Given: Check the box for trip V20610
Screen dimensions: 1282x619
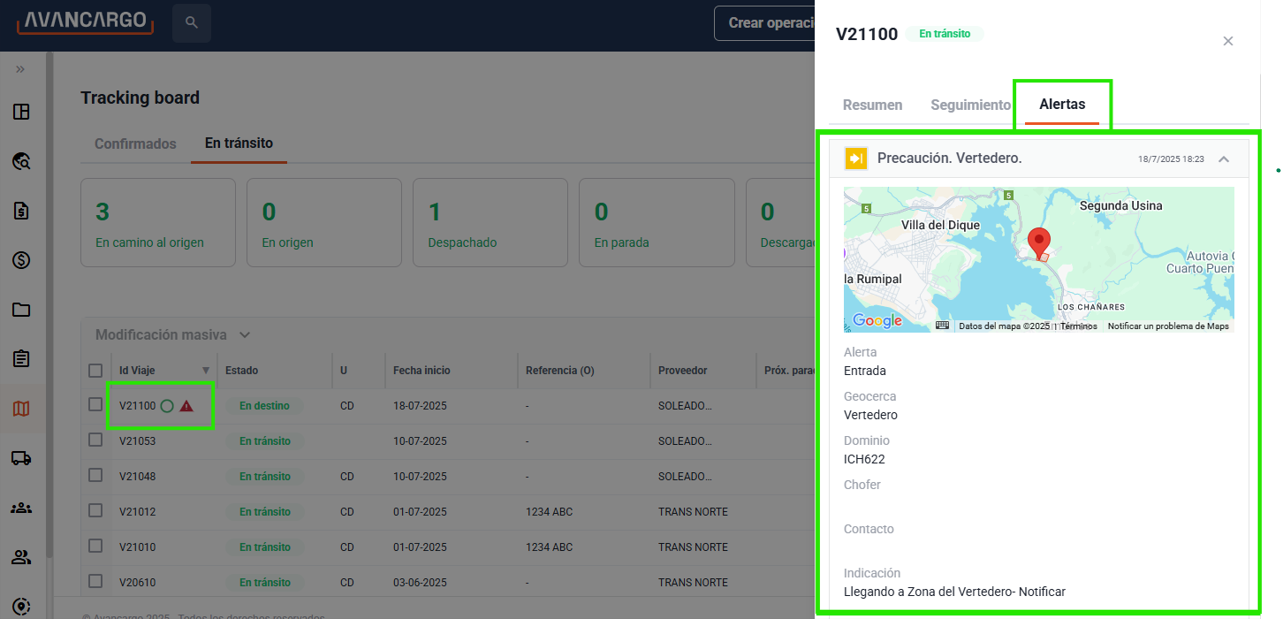Looking at the screenshot, I should (x=95, y=581).
